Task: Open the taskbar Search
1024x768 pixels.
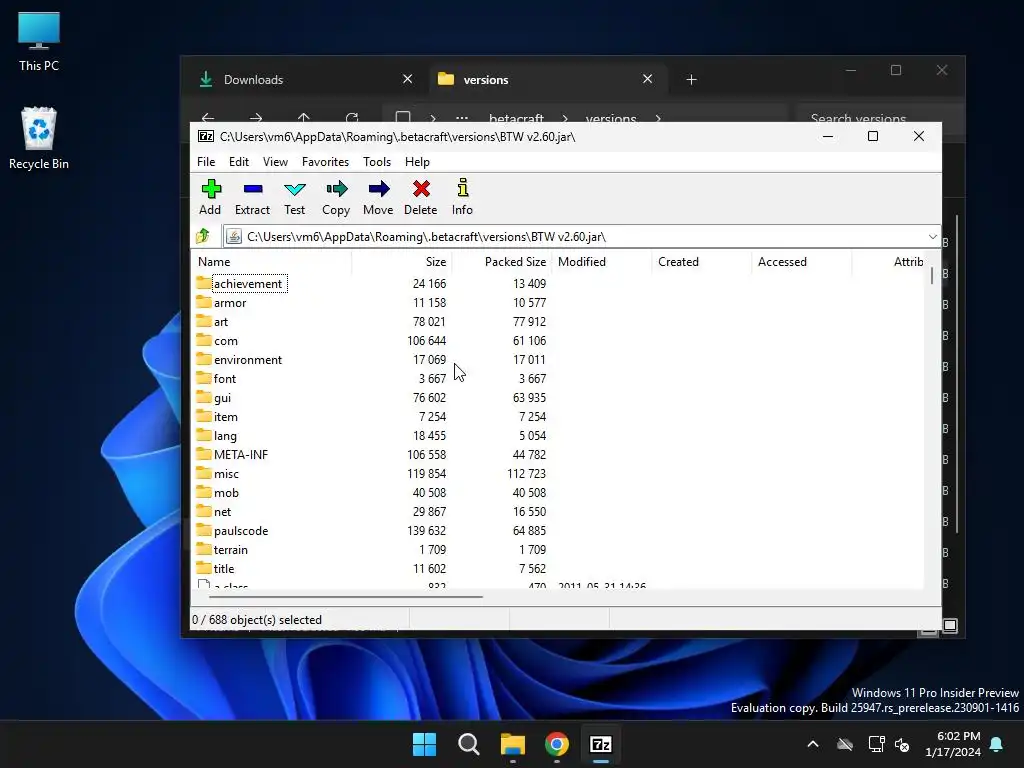Action: [469, 744]
